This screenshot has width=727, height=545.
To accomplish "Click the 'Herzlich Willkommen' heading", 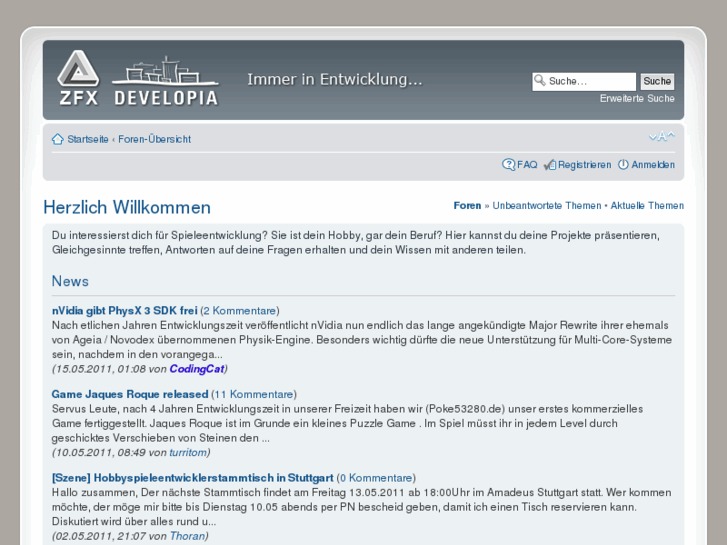I will (x=127, y=207).
